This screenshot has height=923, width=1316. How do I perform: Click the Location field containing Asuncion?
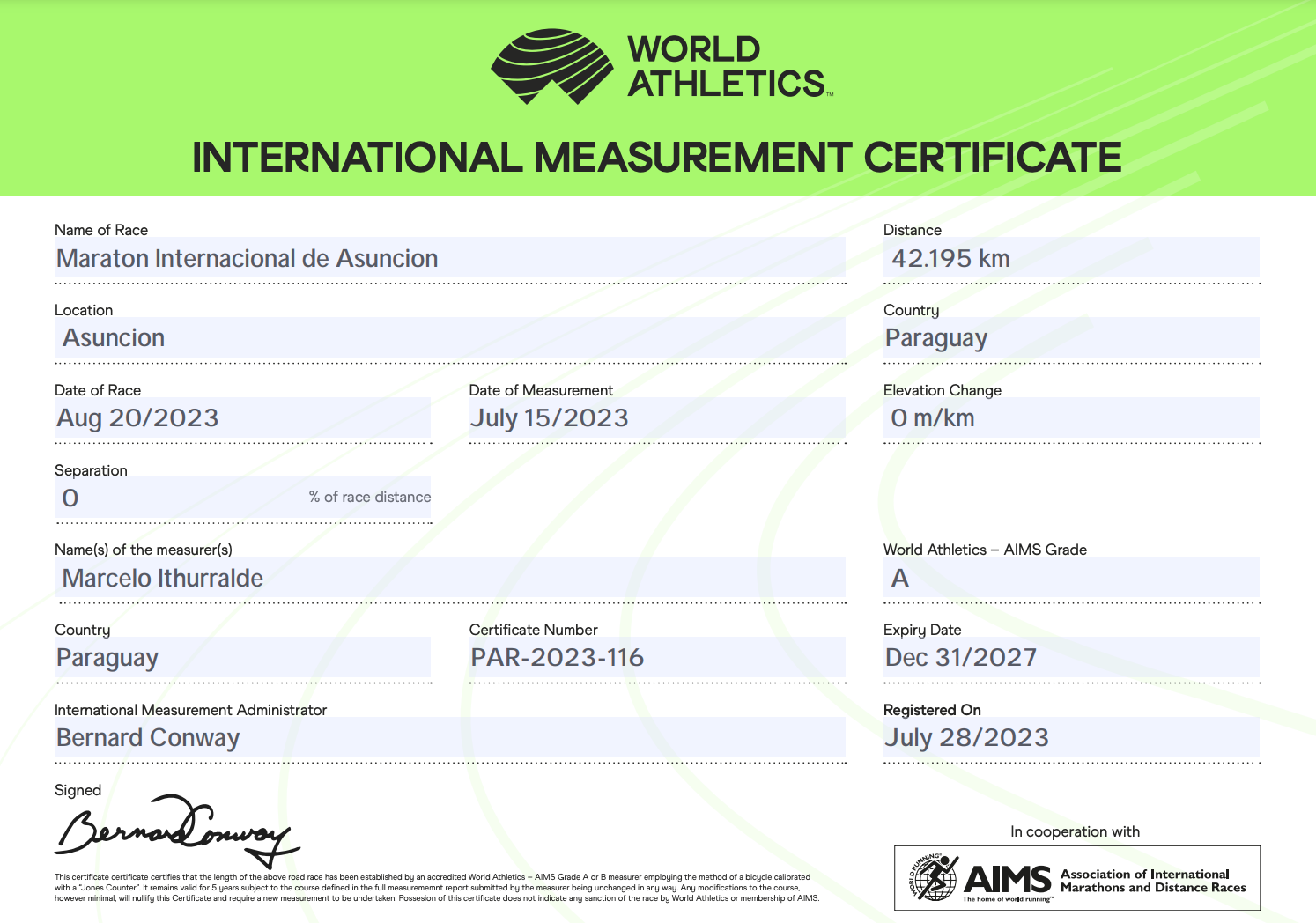coord(449,338)
